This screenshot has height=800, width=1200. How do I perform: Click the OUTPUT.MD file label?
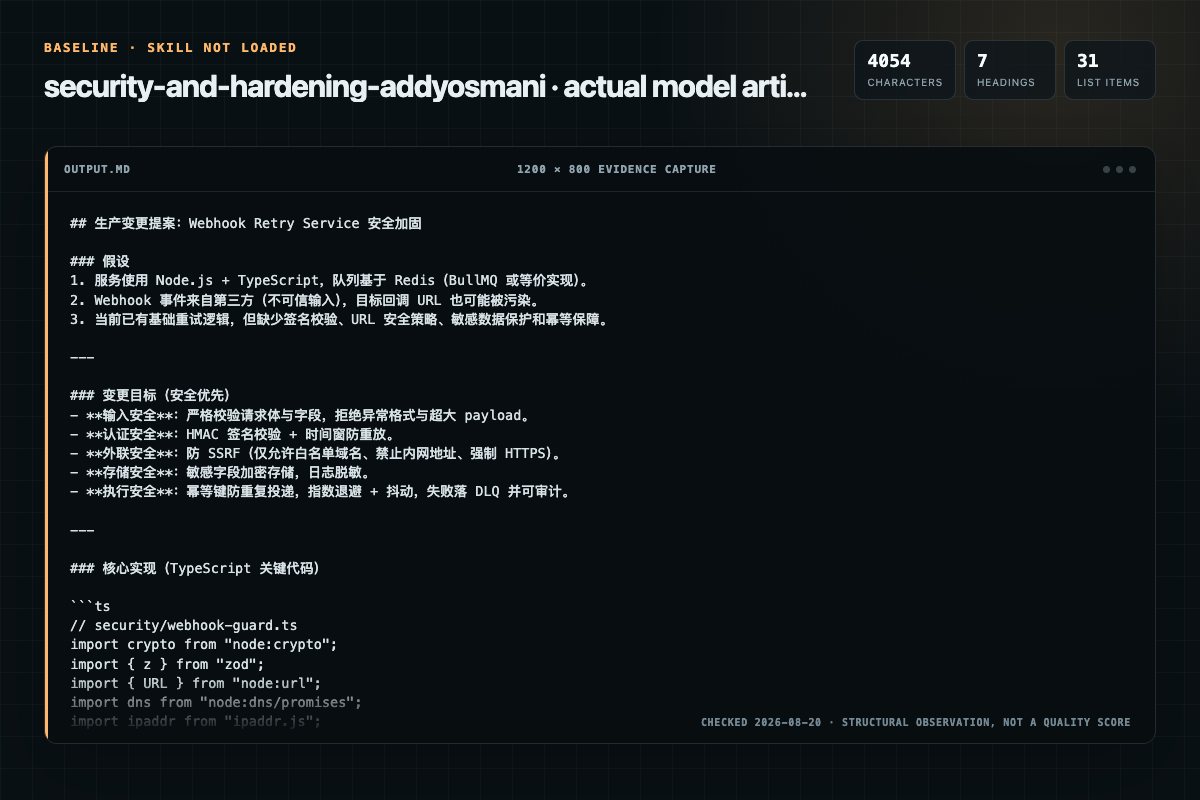[97, 169]
